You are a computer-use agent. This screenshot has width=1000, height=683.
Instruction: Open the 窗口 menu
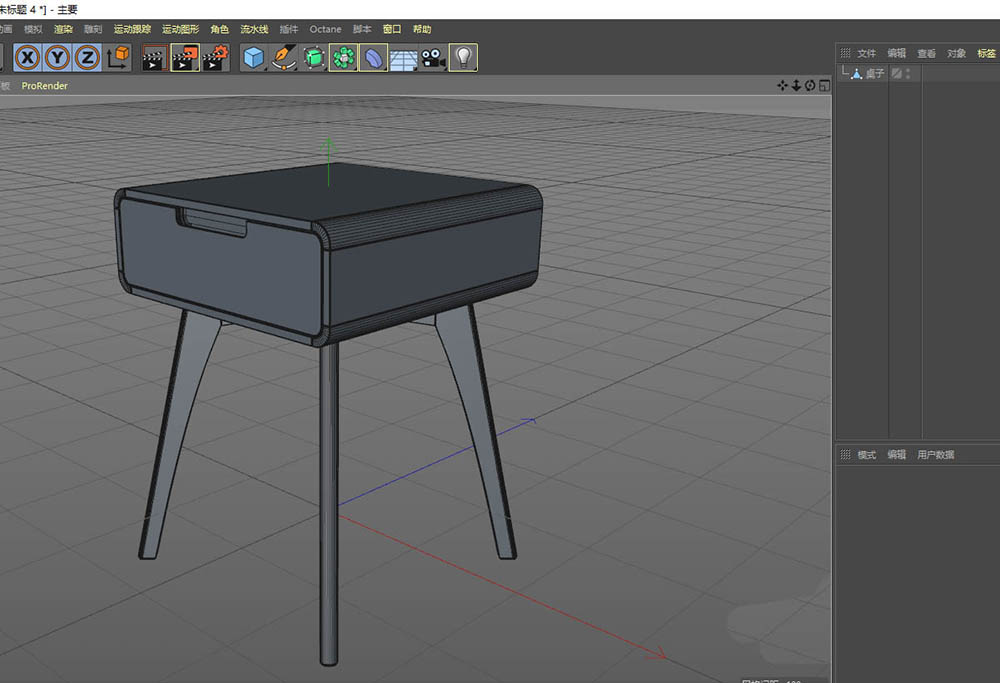click(x=392, y=29)
